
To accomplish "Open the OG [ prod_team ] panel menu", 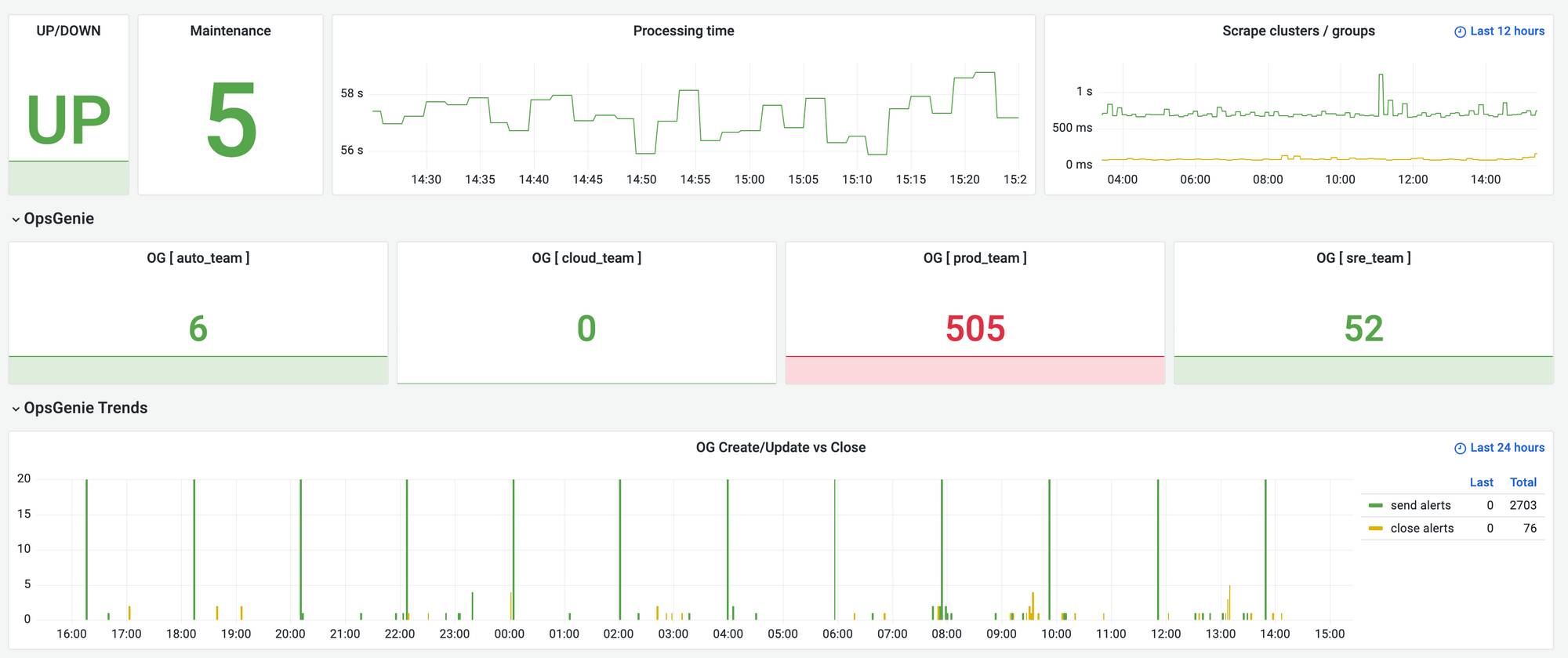I will pyautogui.click(x=975, y=258).
